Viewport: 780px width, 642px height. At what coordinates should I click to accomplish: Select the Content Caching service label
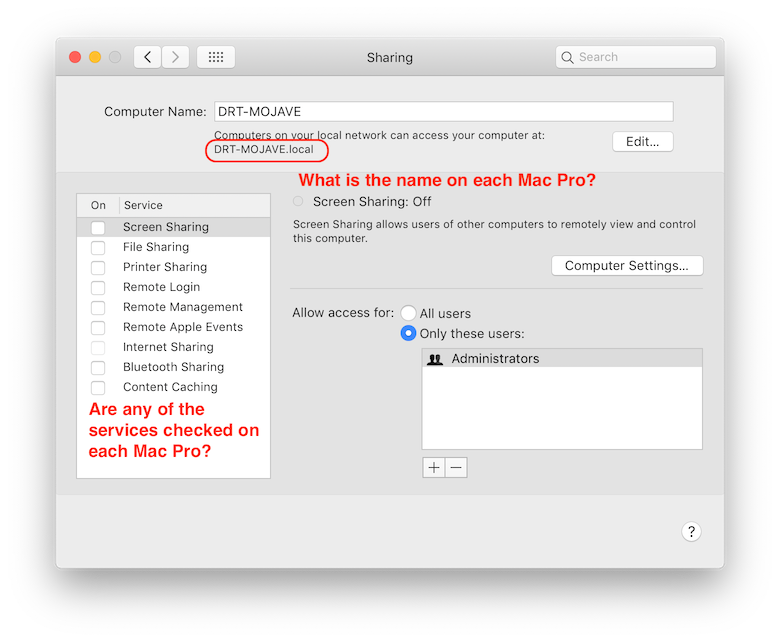click(x=170, y=387)
